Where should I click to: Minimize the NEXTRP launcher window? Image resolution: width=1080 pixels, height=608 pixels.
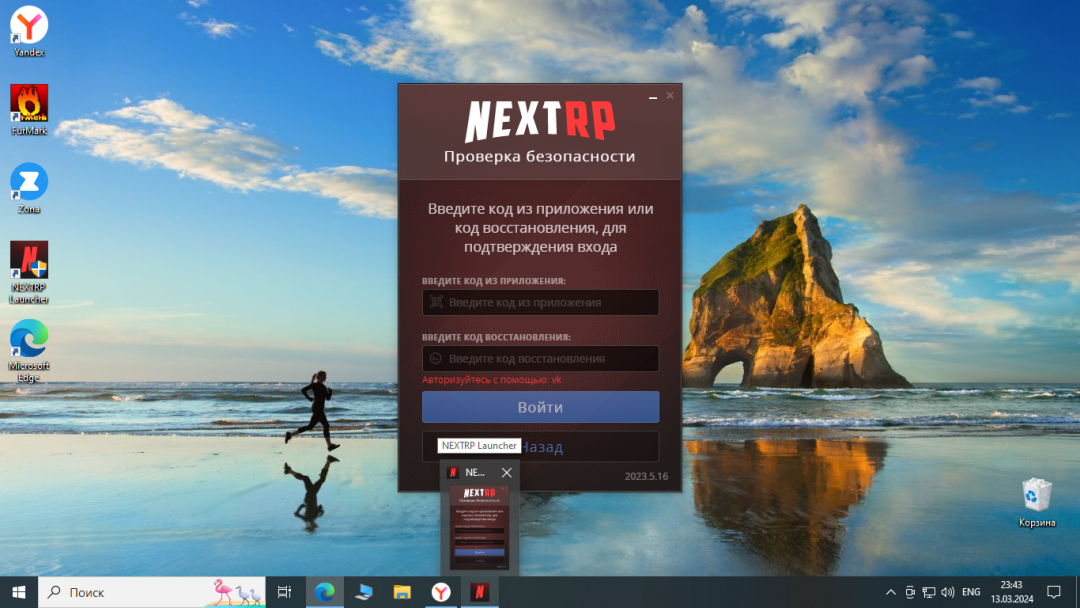(x=652, y=96)
